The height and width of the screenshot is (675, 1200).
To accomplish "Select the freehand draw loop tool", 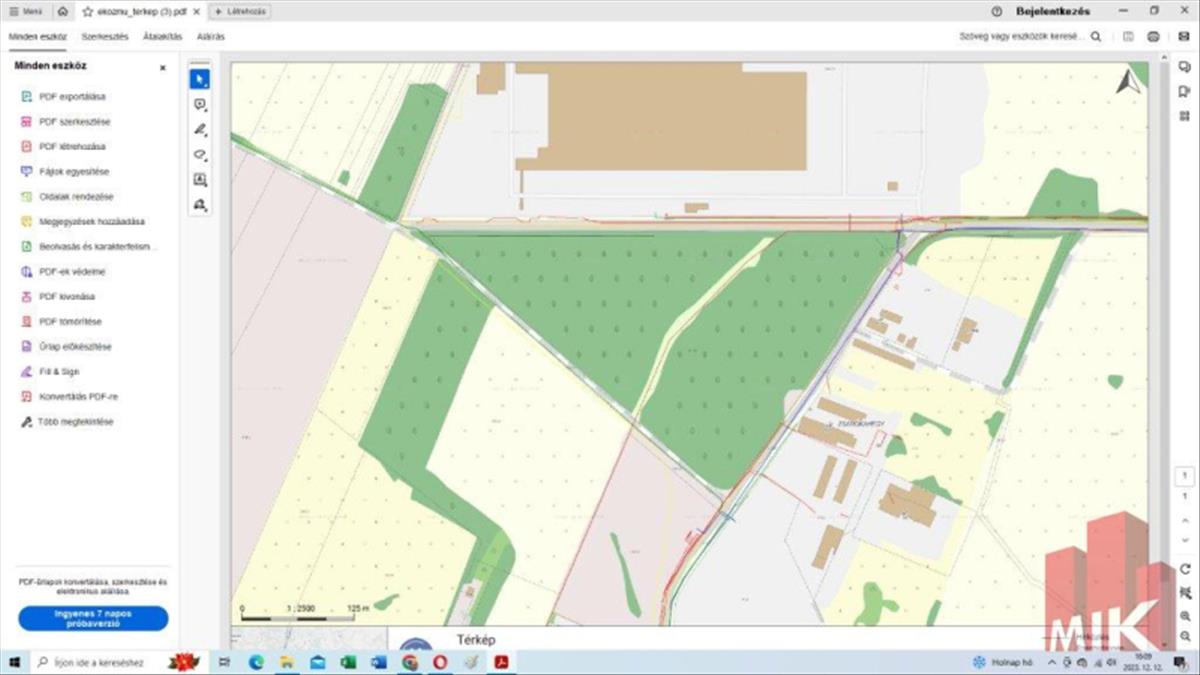I will click(x=200, y=155).
